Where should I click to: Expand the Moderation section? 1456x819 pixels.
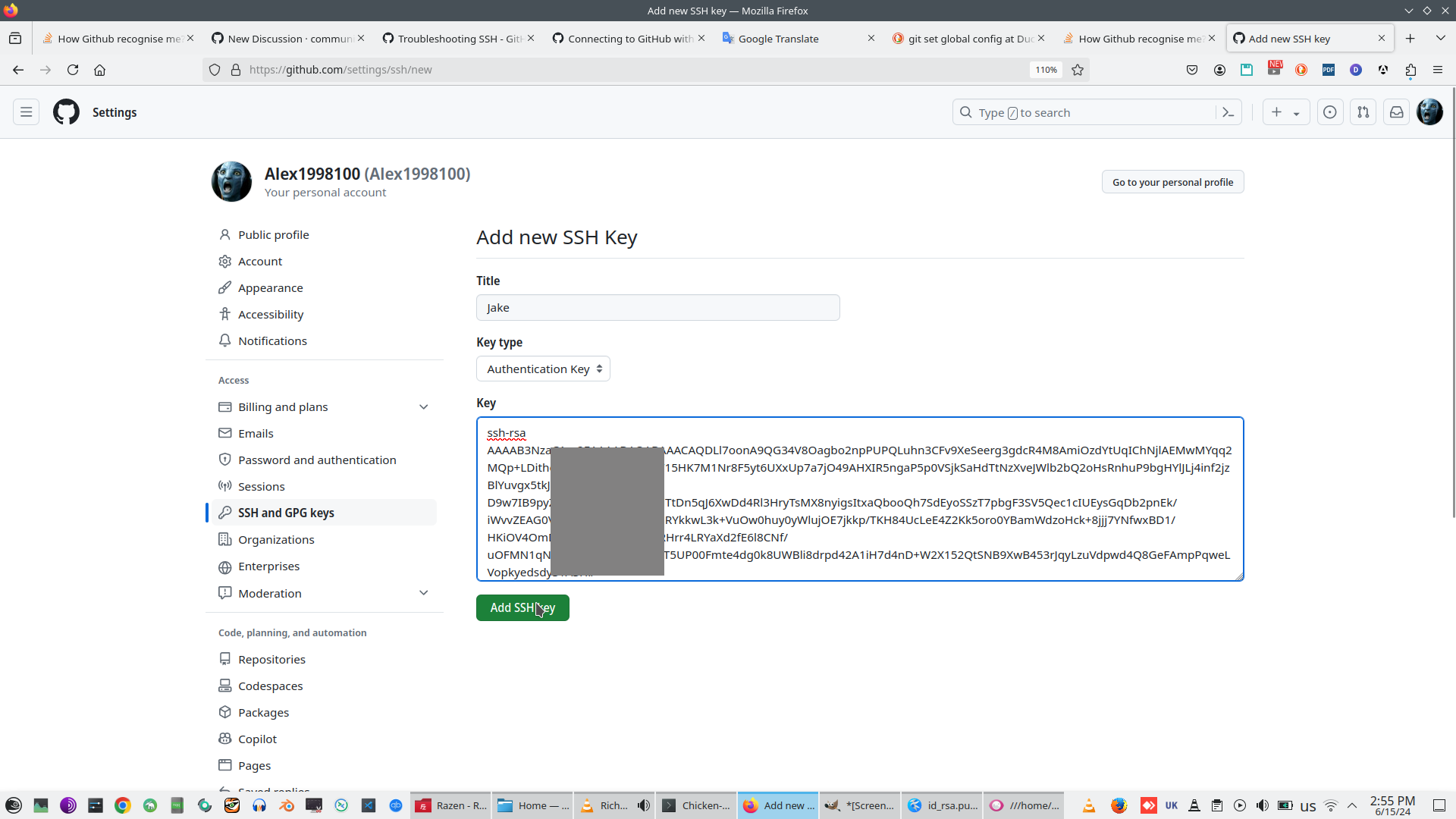pos(424,593)
